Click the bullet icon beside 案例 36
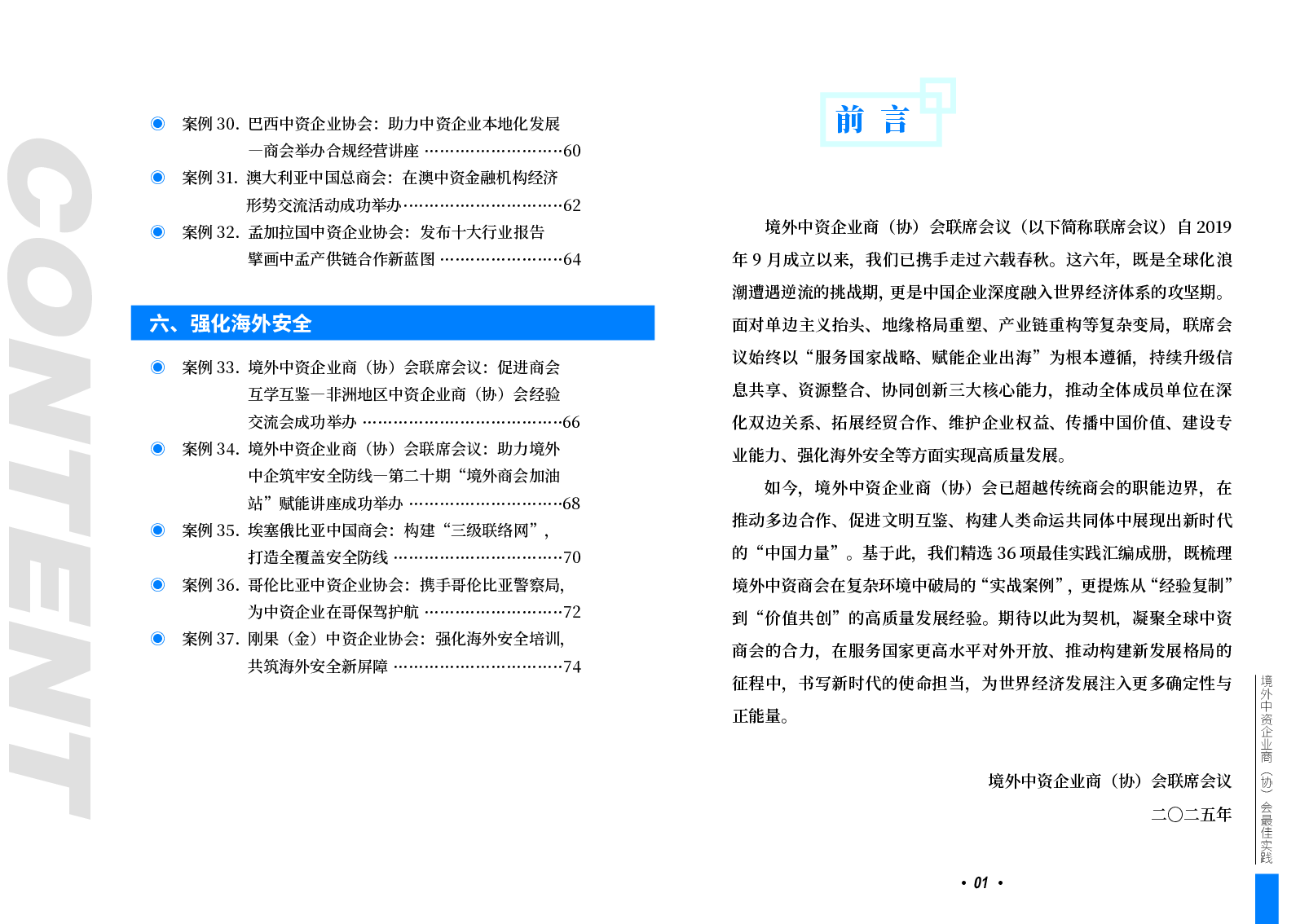1309x924 pixels. 158,585
